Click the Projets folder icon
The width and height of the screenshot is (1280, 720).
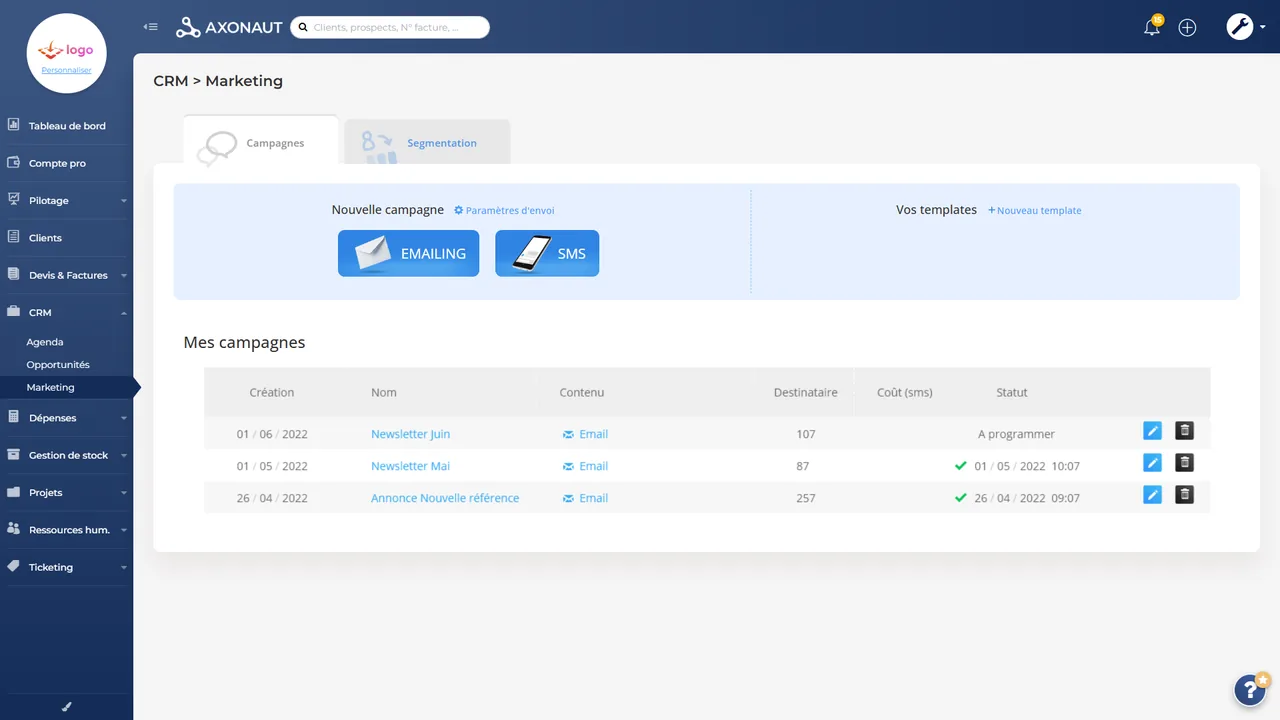(13, 492)
